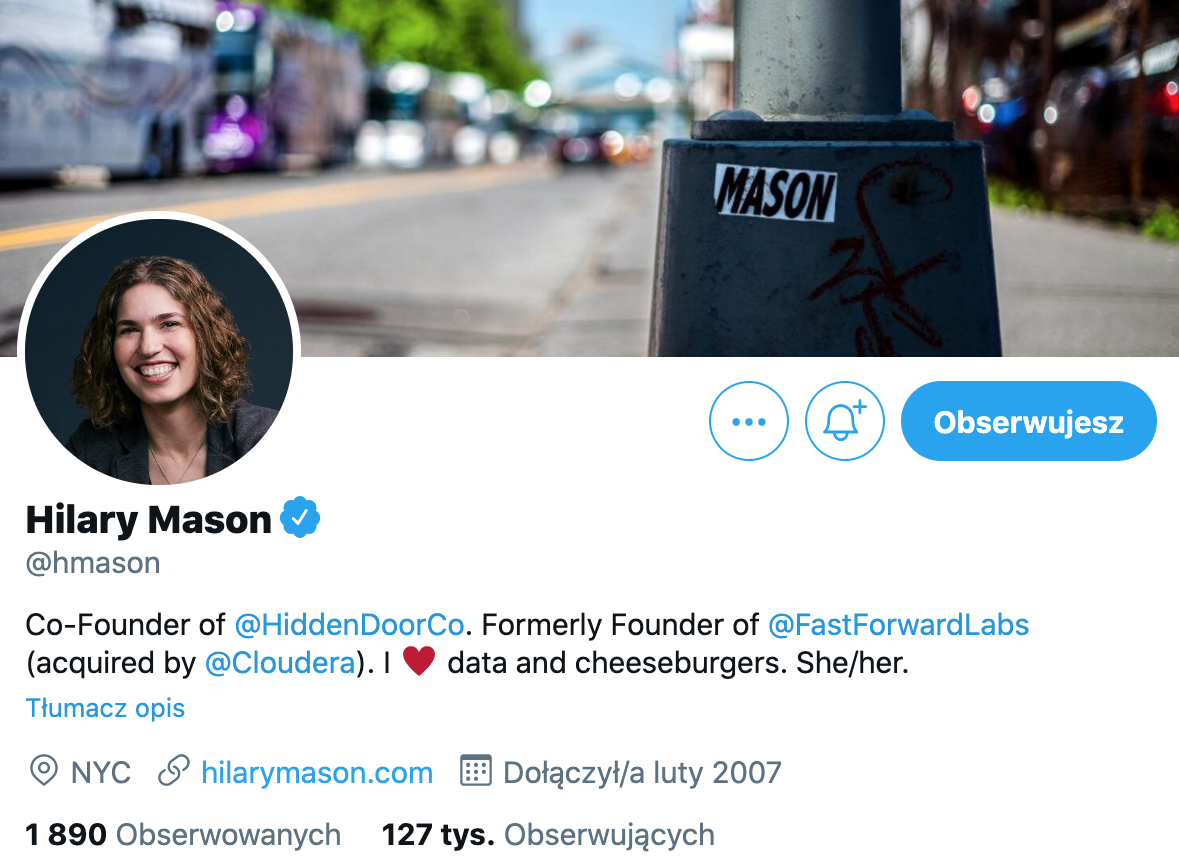Click the red heart emoji in bio
This screenshot has height=858, width=1179.
(419, 662)
